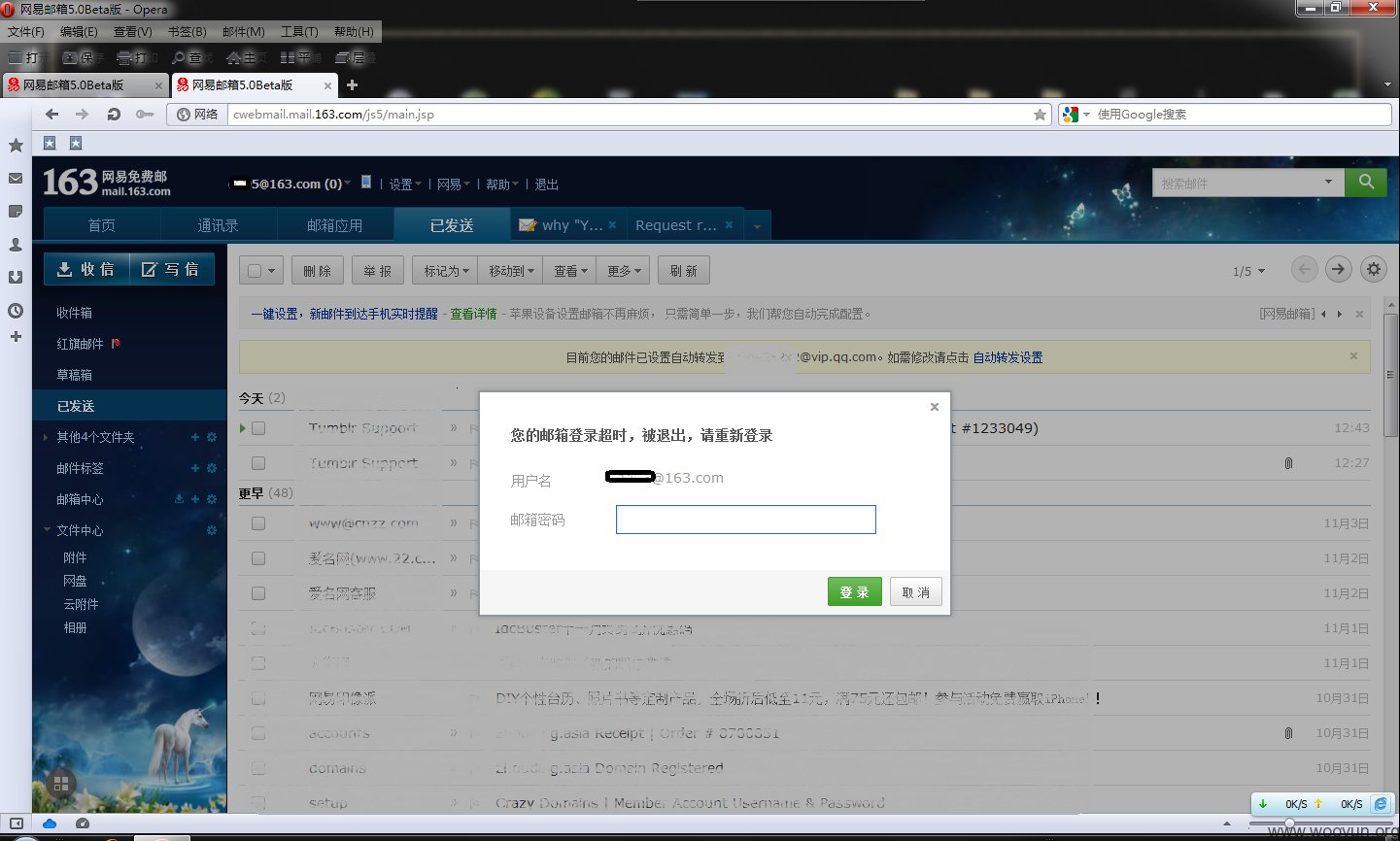Open 书签(B) menu
This screenshot has width=1400, height=841.
pos(188,32)
